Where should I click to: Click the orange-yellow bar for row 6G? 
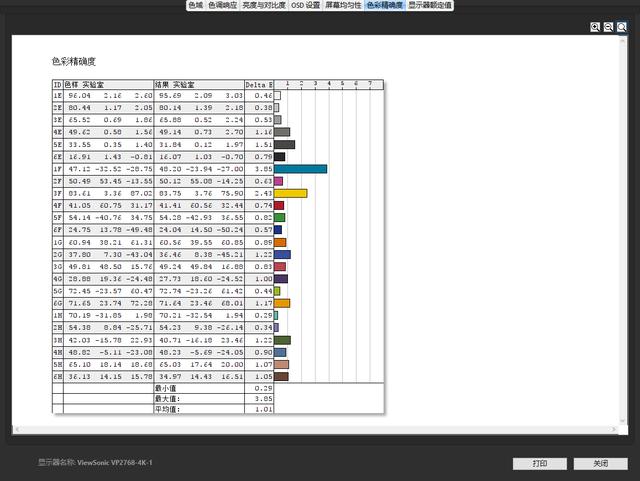click(x=282, y=303)
